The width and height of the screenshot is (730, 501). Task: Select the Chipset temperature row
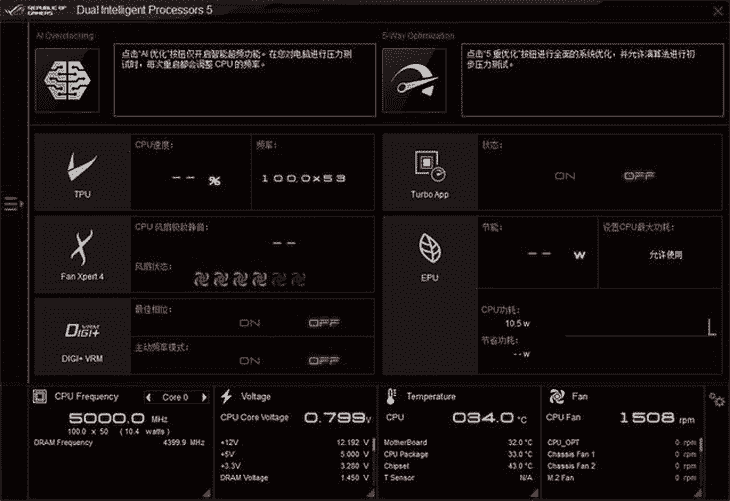tap(458, 466)
